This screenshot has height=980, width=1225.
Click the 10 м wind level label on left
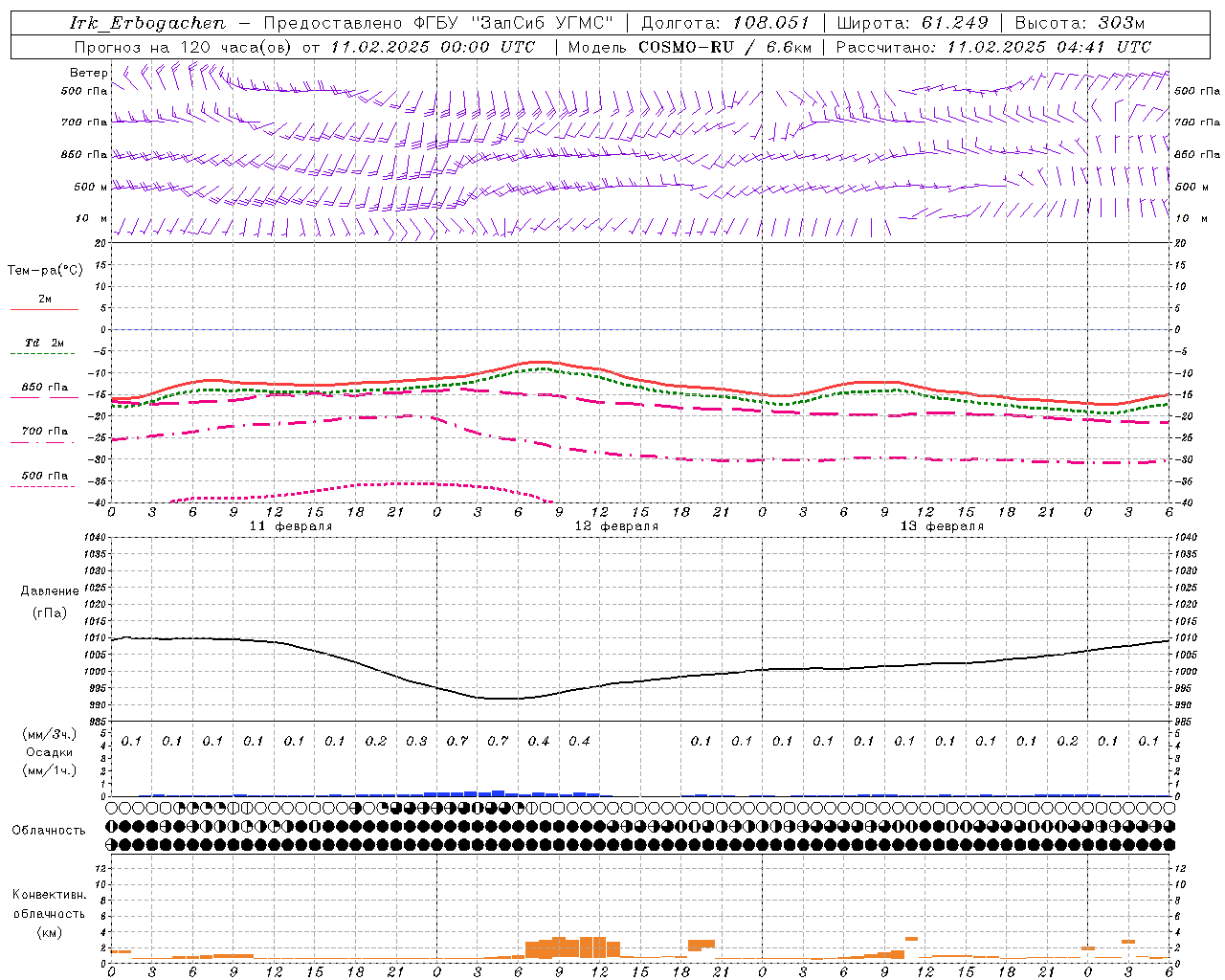coord(91,218)
